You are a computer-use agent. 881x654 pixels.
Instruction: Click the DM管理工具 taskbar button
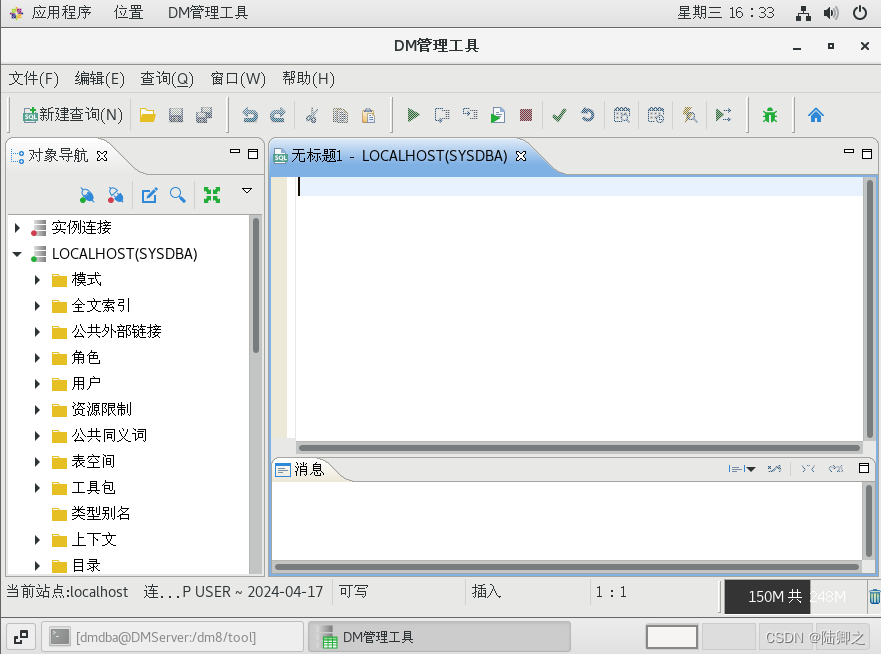tap(439, 637)
